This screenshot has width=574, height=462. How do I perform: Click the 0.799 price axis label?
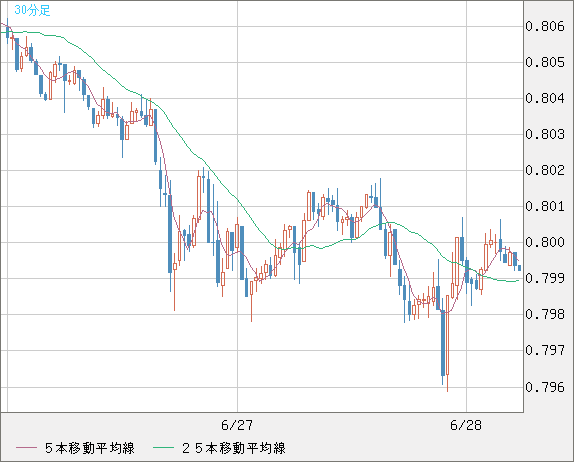click(x=545, y=278)
